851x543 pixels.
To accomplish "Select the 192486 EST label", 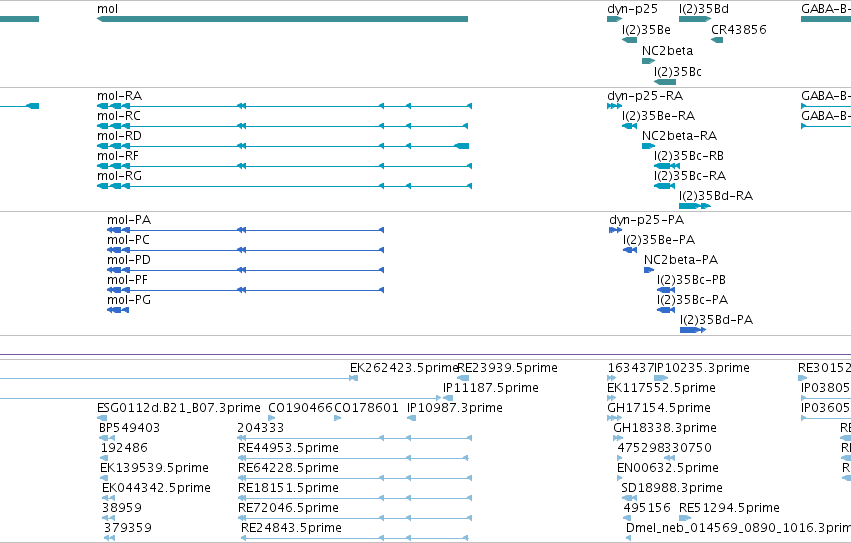I will (x=124, y=449).
